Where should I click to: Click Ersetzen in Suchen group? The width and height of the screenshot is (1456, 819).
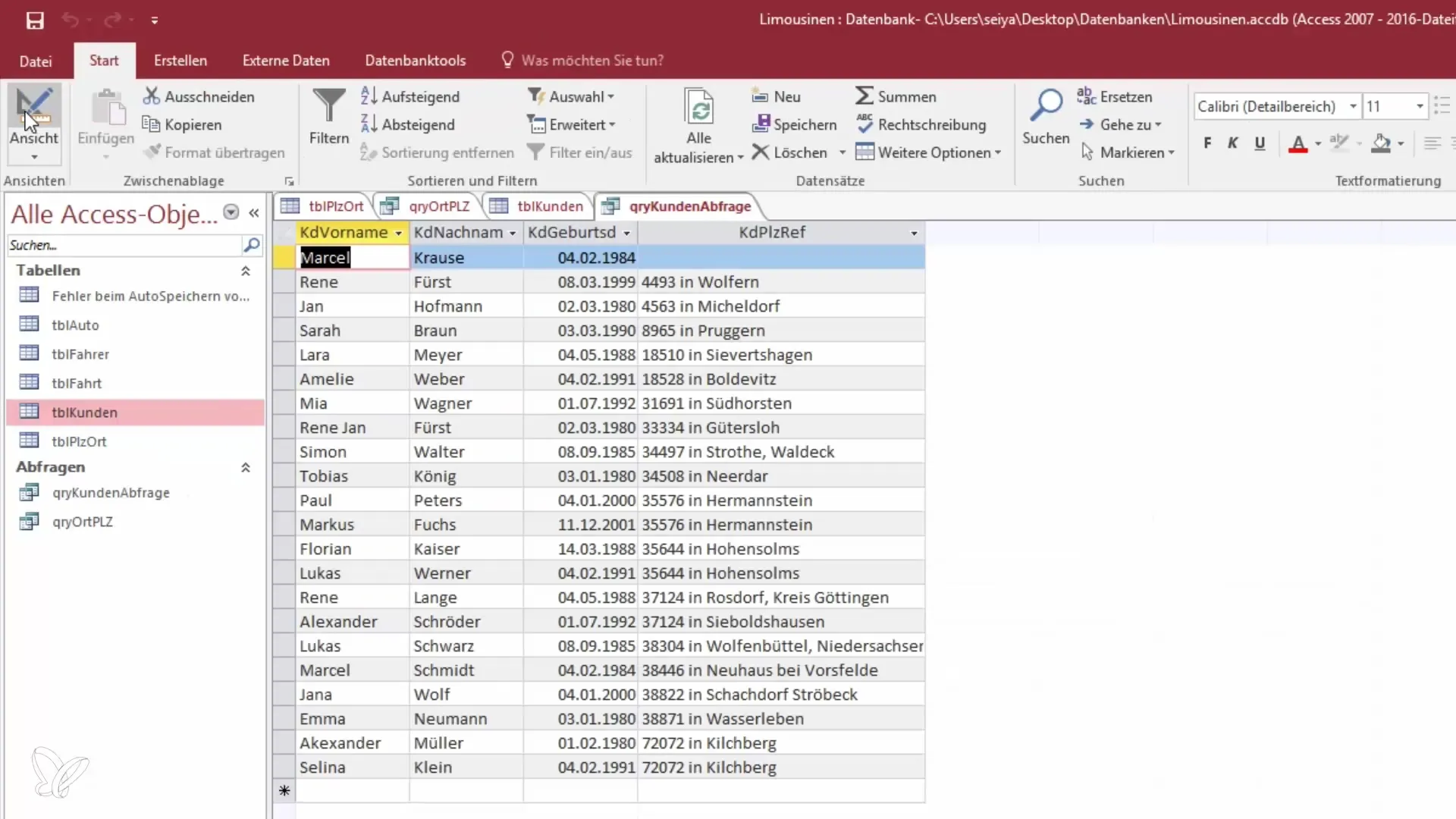coord(1115,96)
